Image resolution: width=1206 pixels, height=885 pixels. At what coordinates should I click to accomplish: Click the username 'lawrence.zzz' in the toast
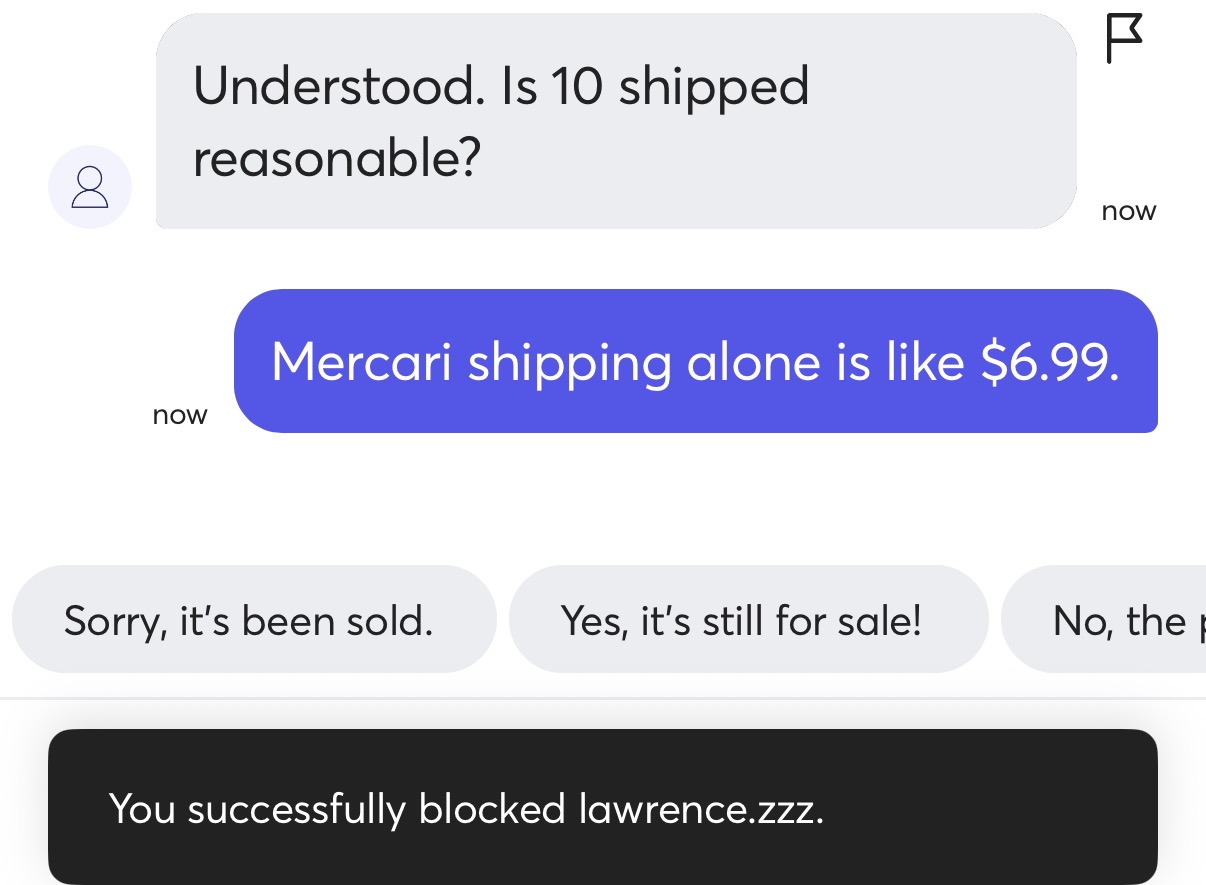click(701, 808)
